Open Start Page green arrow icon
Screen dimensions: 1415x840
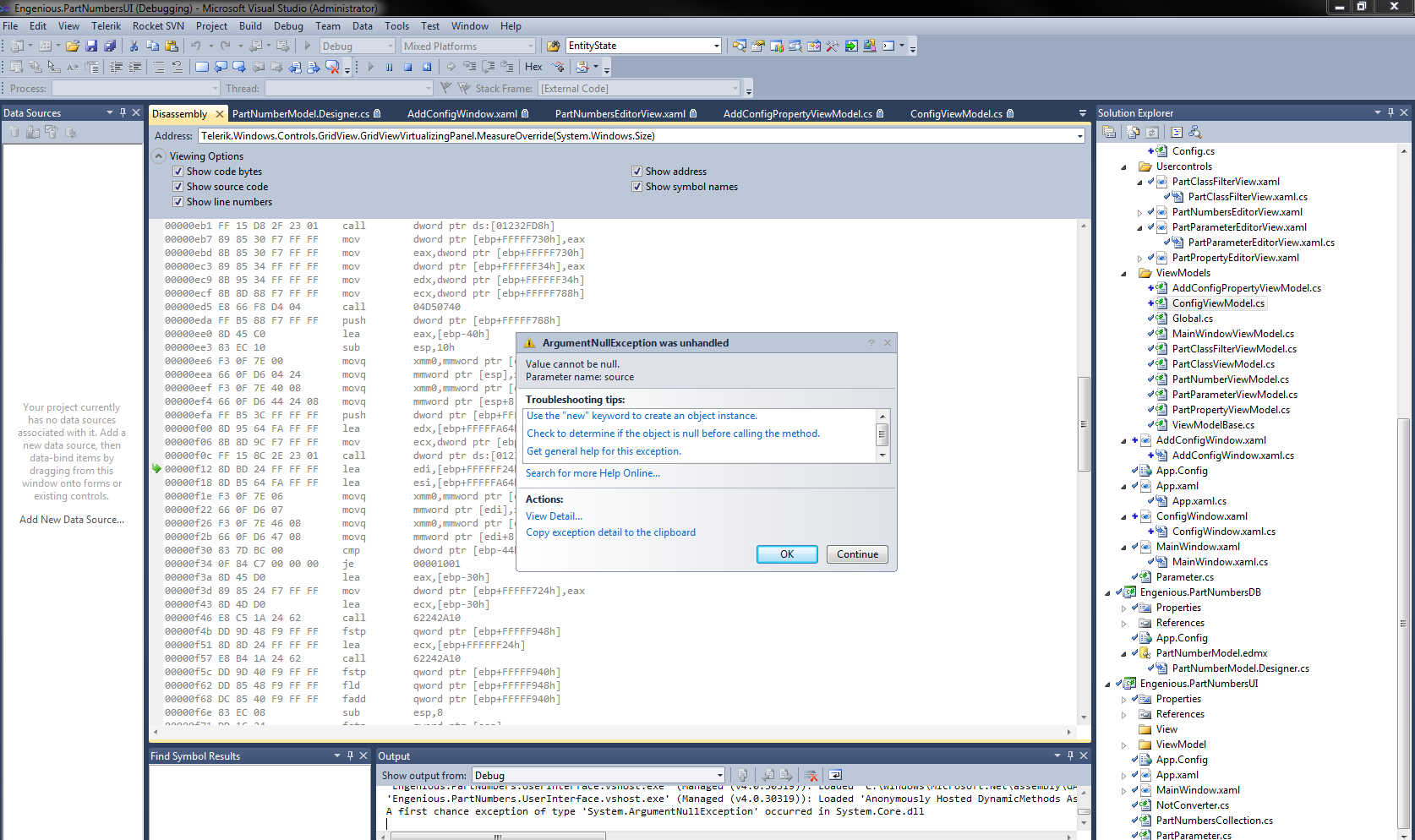(x=851, y=46)
